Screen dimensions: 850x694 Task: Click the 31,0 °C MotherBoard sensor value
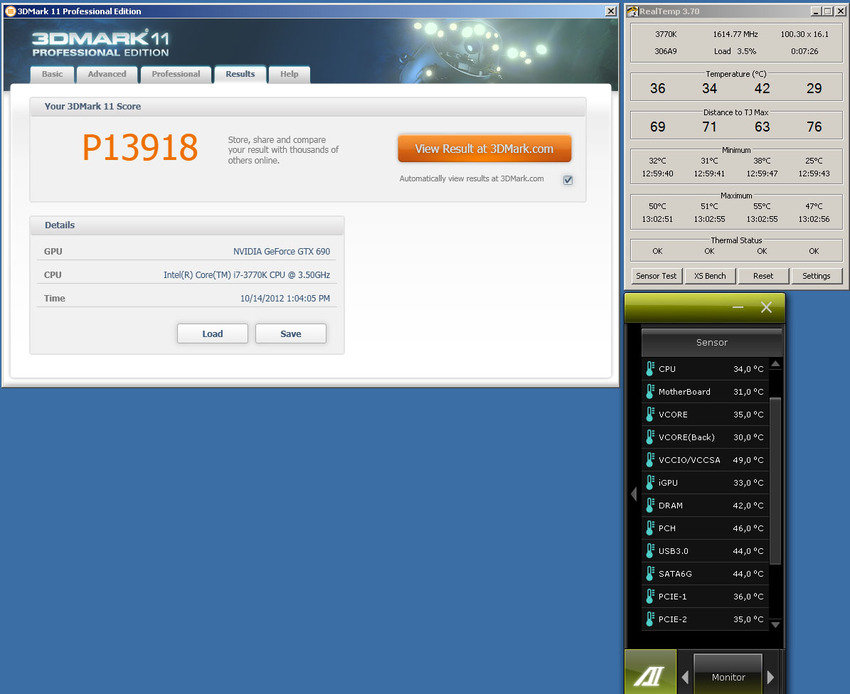coord(748,391)
